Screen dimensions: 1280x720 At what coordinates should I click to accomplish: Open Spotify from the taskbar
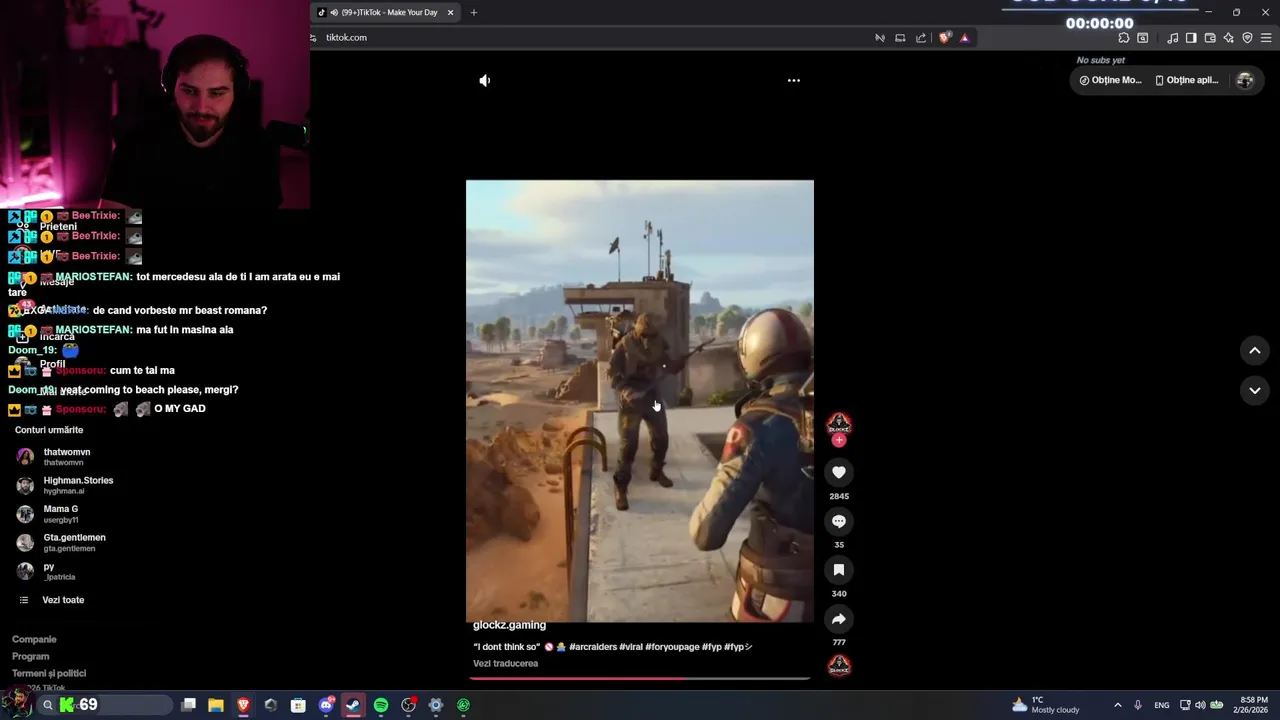[x=381, y=705]
